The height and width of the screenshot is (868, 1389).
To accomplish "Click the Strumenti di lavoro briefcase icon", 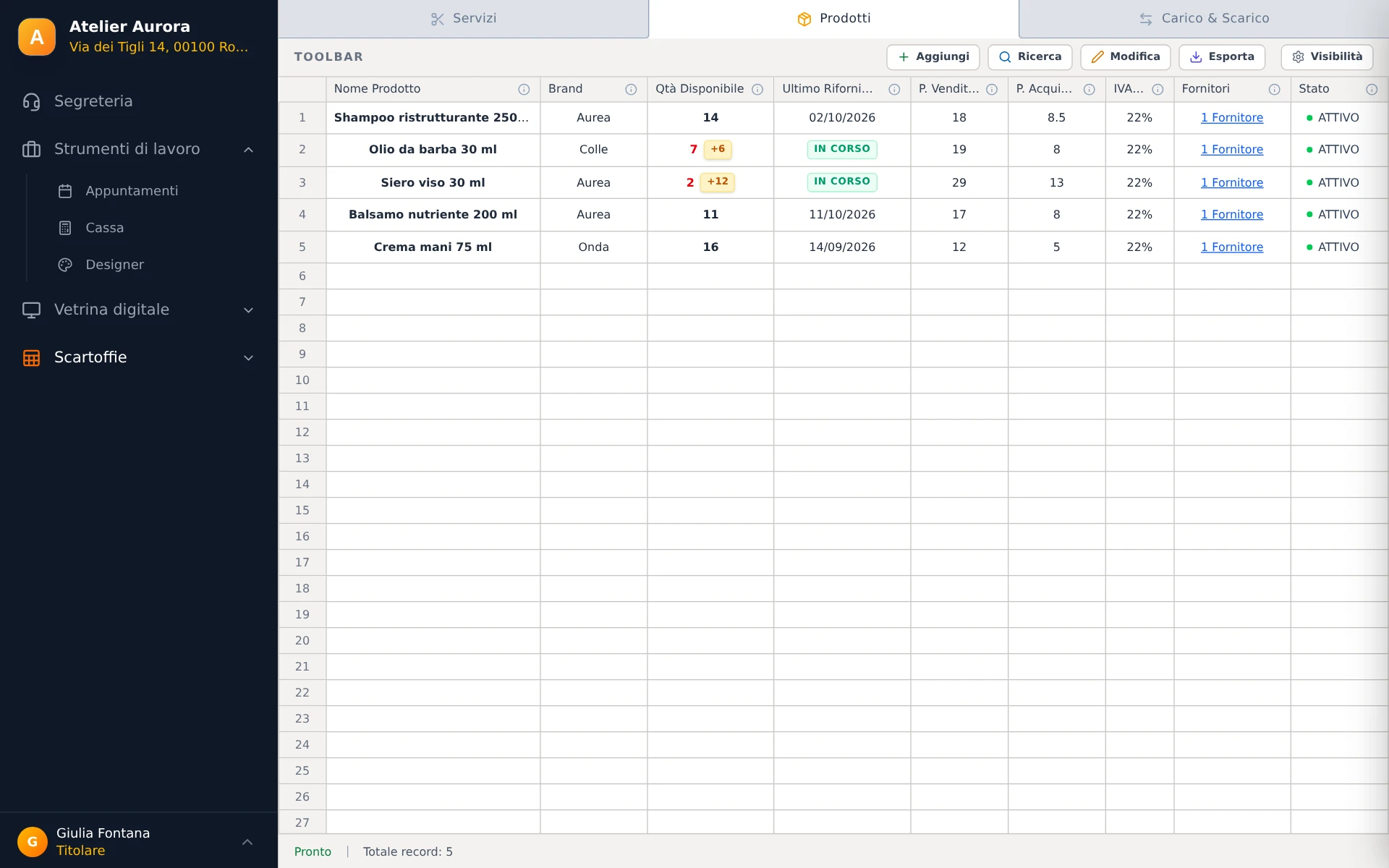I will pos(31,149).
